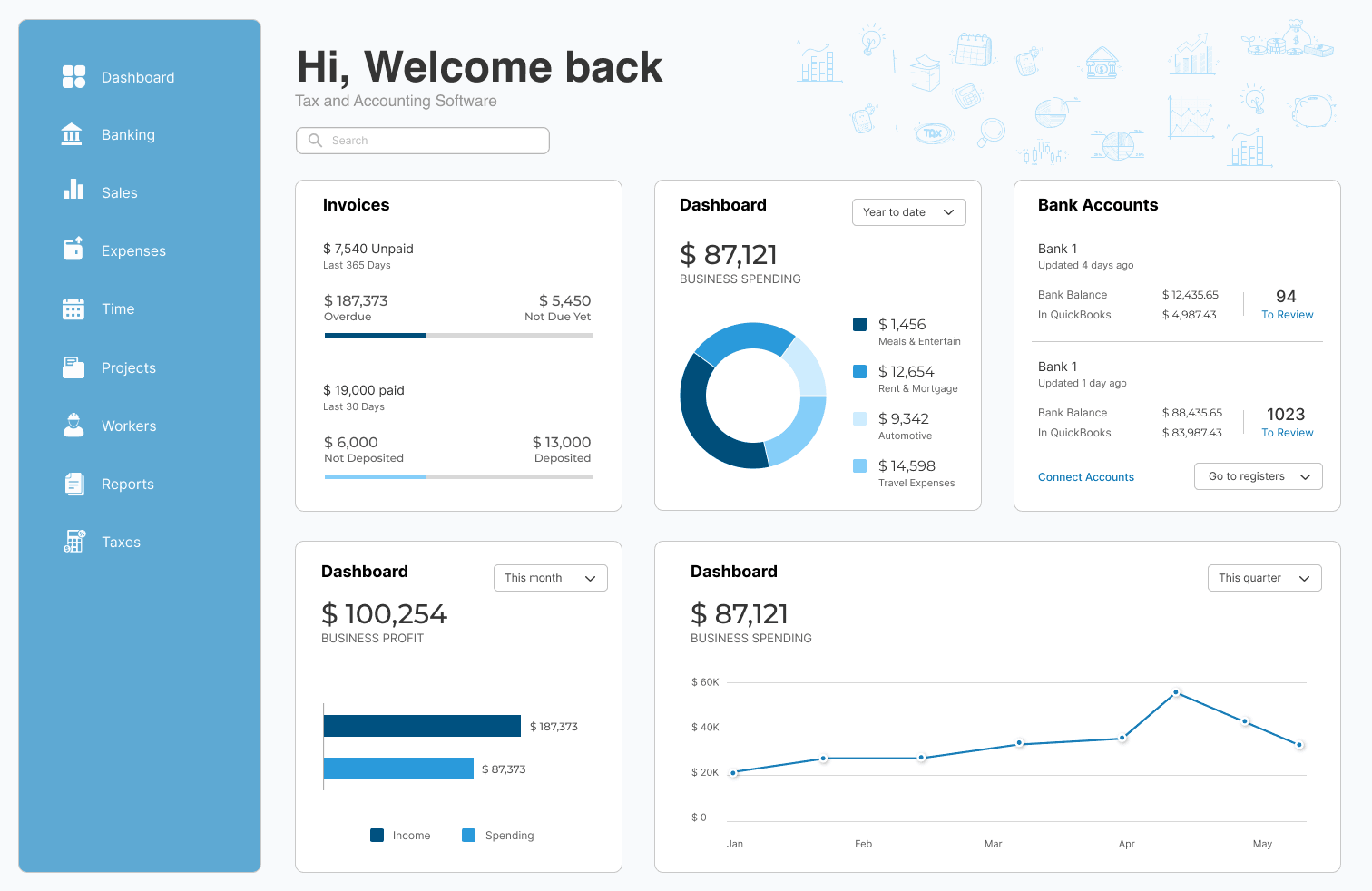
Task: Click the Income legend color swatch
Action: [377, 836]
